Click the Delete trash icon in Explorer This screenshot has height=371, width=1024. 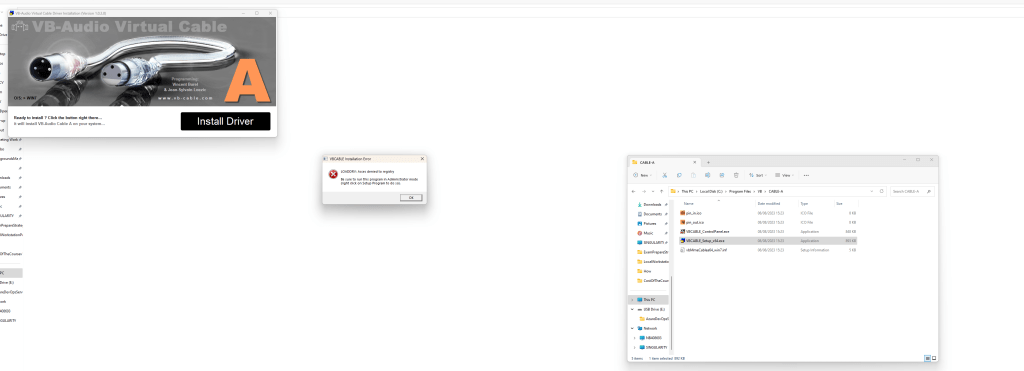click(x=736, y=175)
